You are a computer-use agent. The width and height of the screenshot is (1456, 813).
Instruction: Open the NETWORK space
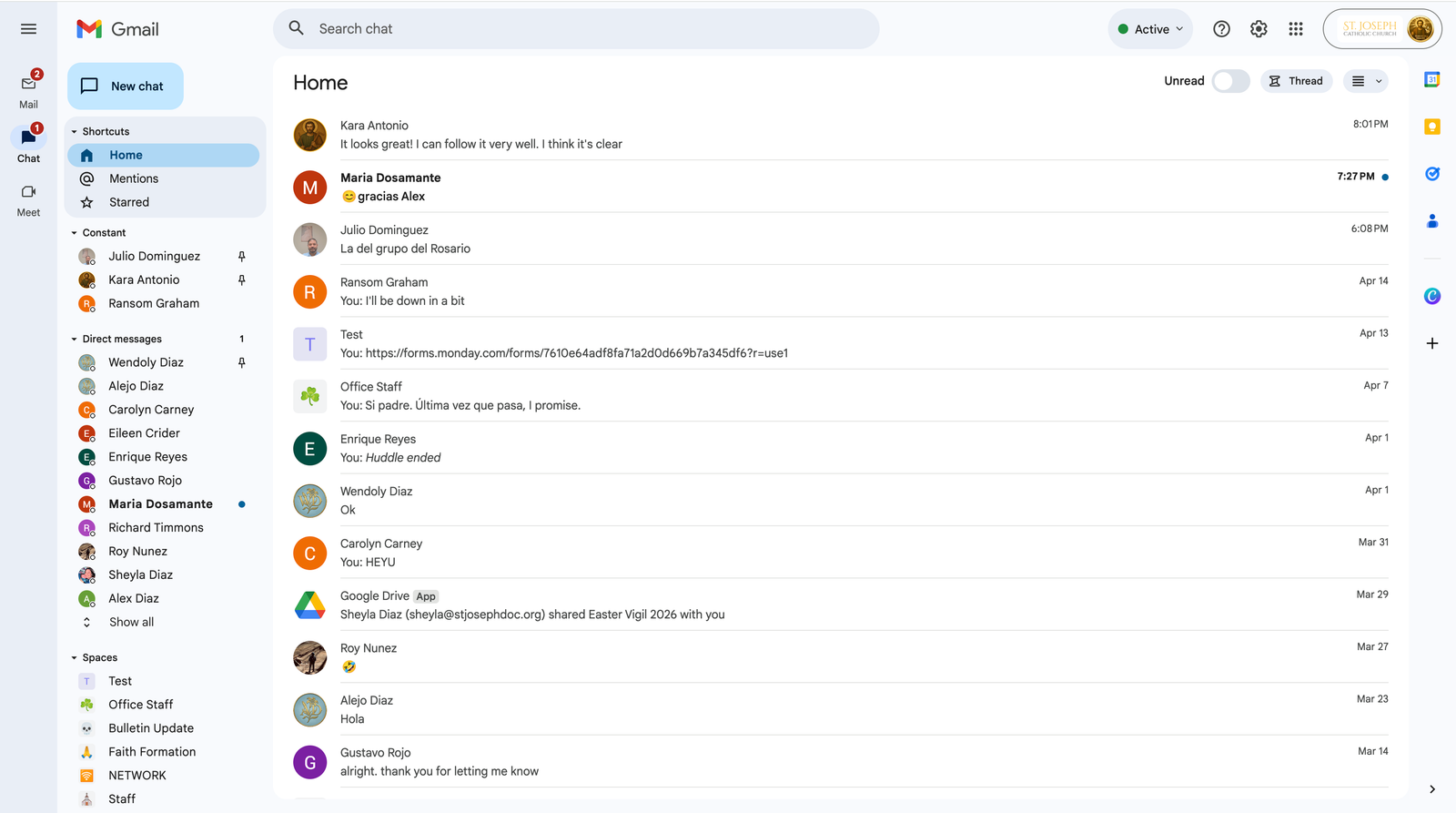point(164,776)
